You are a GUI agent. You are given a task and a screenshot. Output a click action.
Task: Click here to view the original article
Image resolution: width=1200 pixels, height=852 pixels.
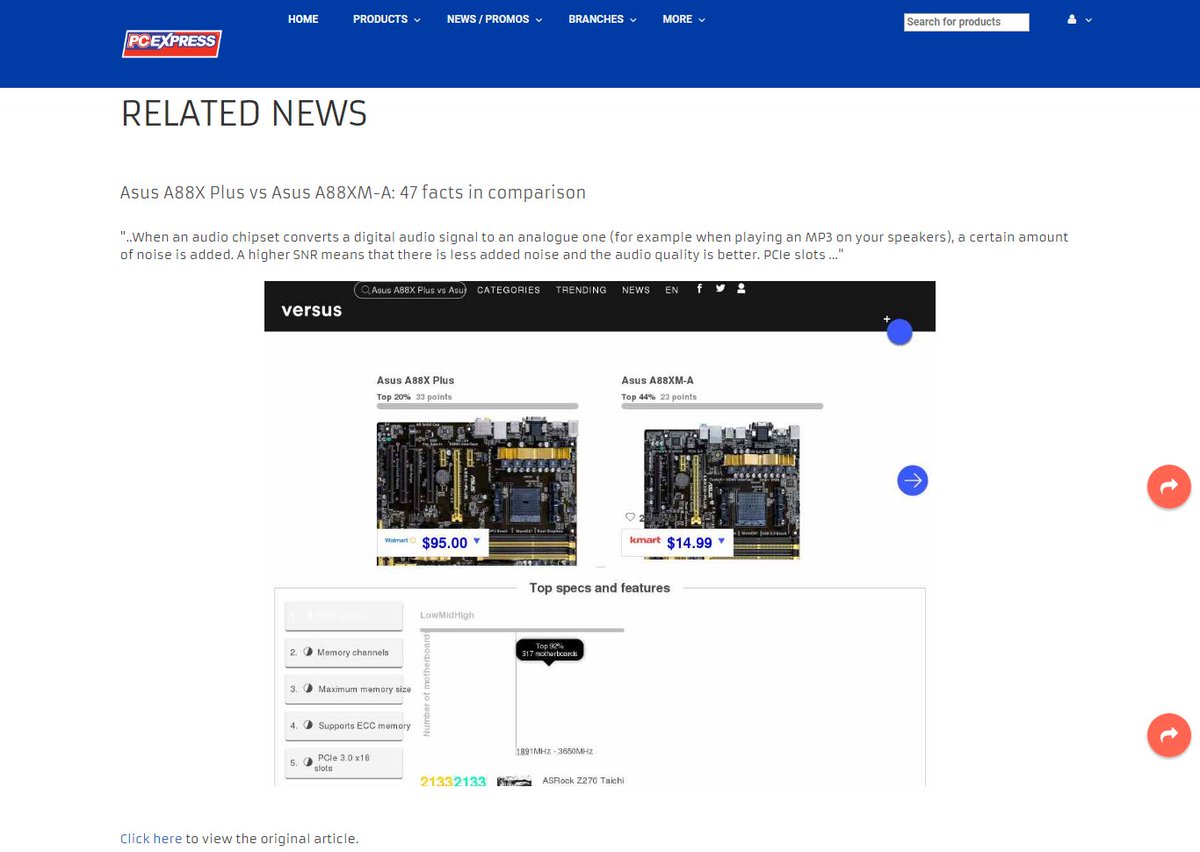[x=151, y=838]
